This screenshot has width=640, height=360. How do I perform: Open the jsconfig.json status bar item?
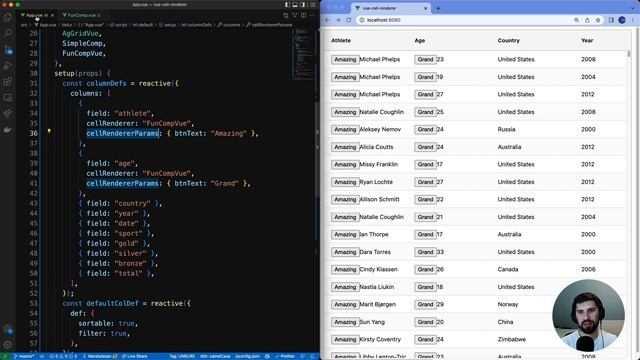point(247,356)
